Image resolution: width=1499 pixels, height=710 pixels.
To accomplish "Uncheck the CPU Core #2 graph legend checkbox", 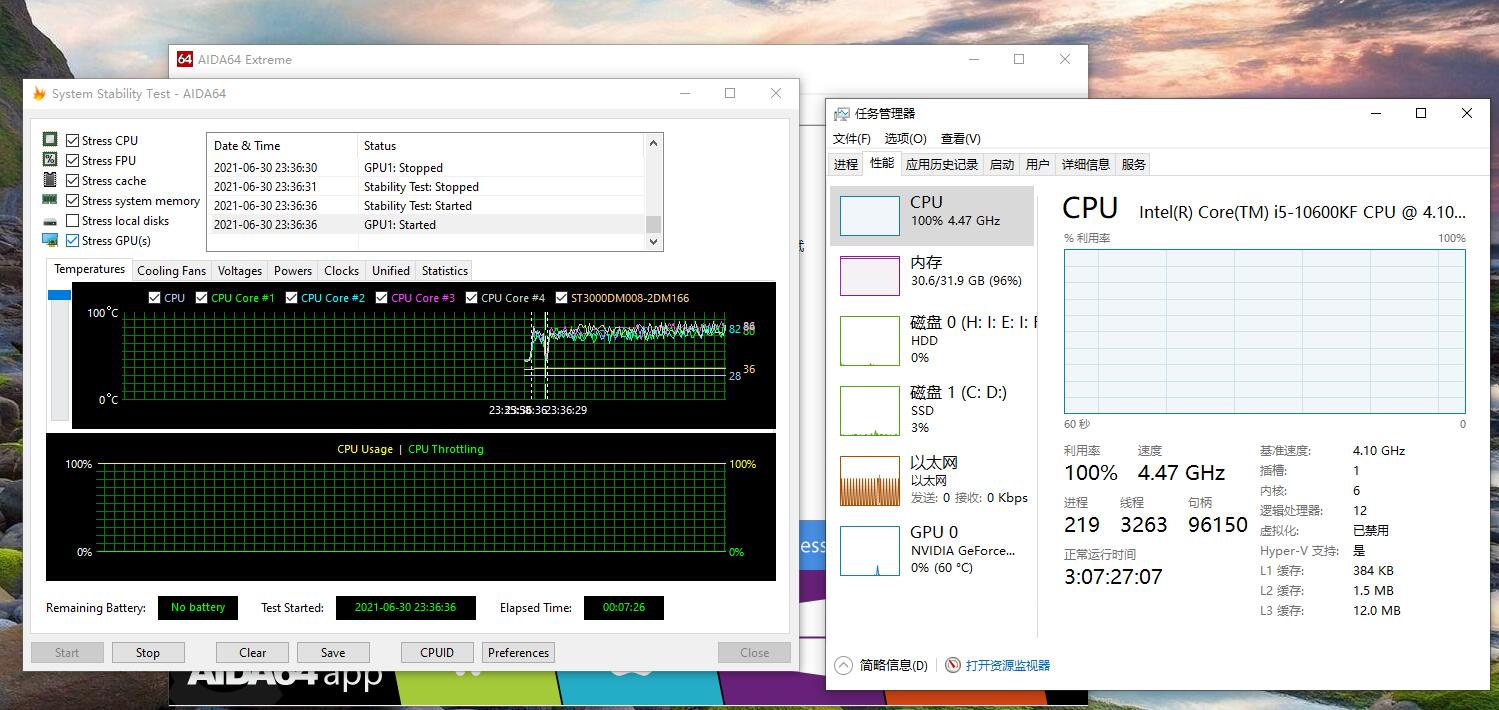I will pos(290,297).
